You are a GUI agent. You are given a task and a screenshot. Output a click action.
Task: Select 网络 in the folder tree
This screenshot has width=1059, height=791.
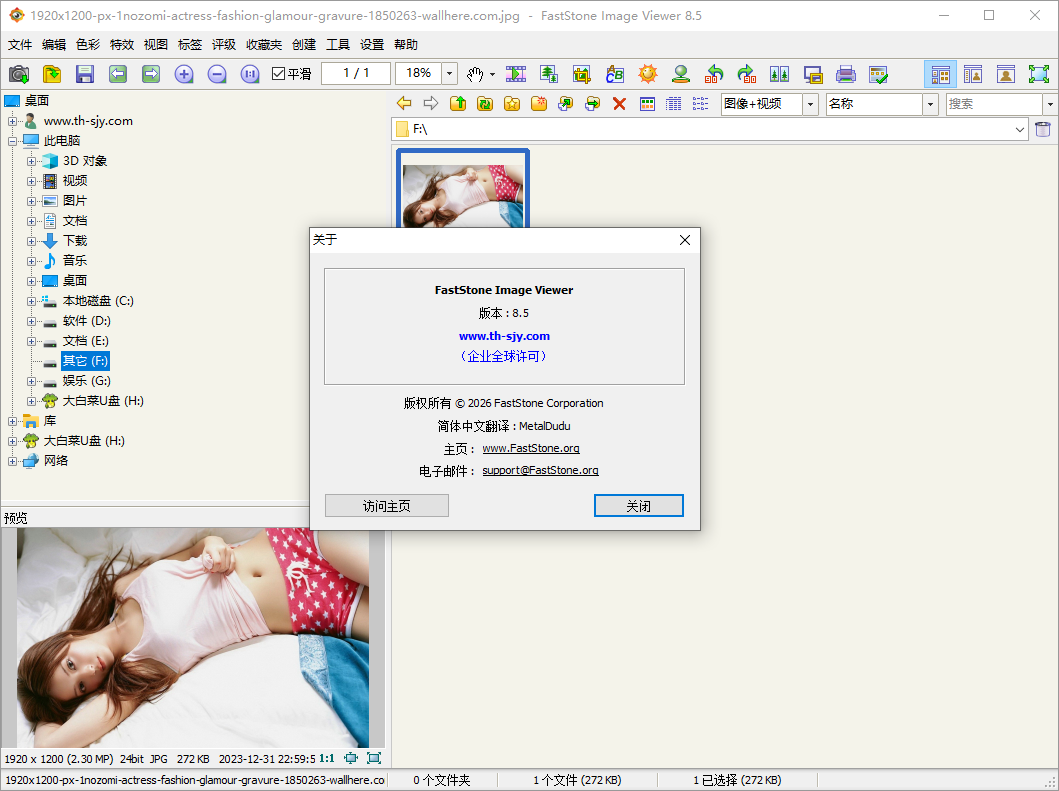pos(56,461)
